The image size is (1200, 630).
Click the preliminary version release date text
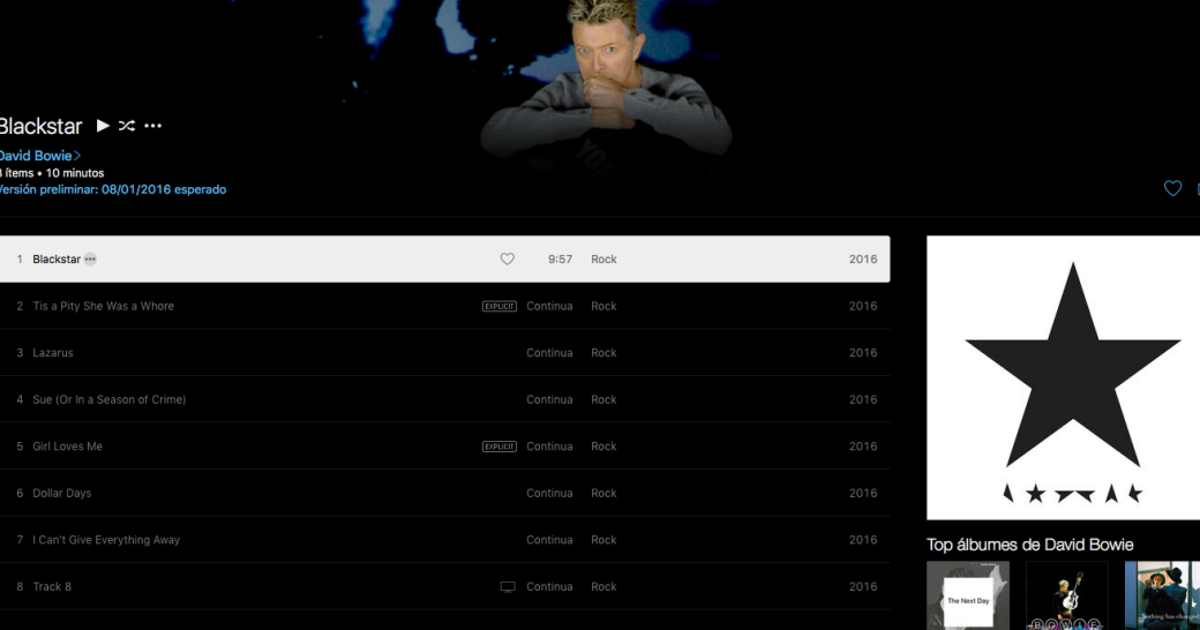pos(112,189)
